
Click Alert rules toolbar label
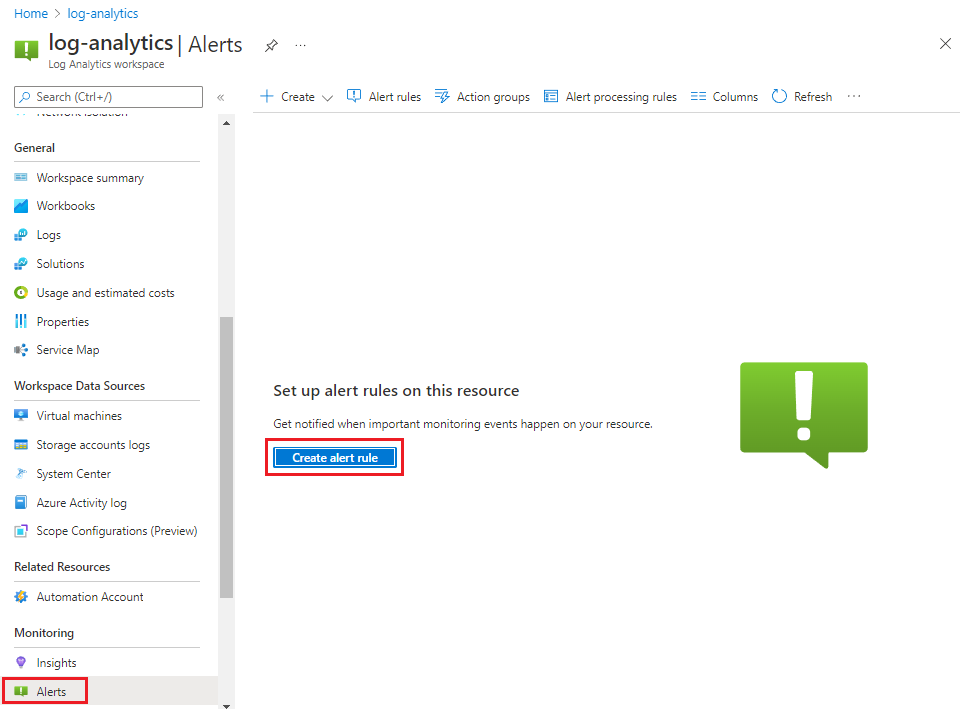pyautogui.click(x=395, y=97)
